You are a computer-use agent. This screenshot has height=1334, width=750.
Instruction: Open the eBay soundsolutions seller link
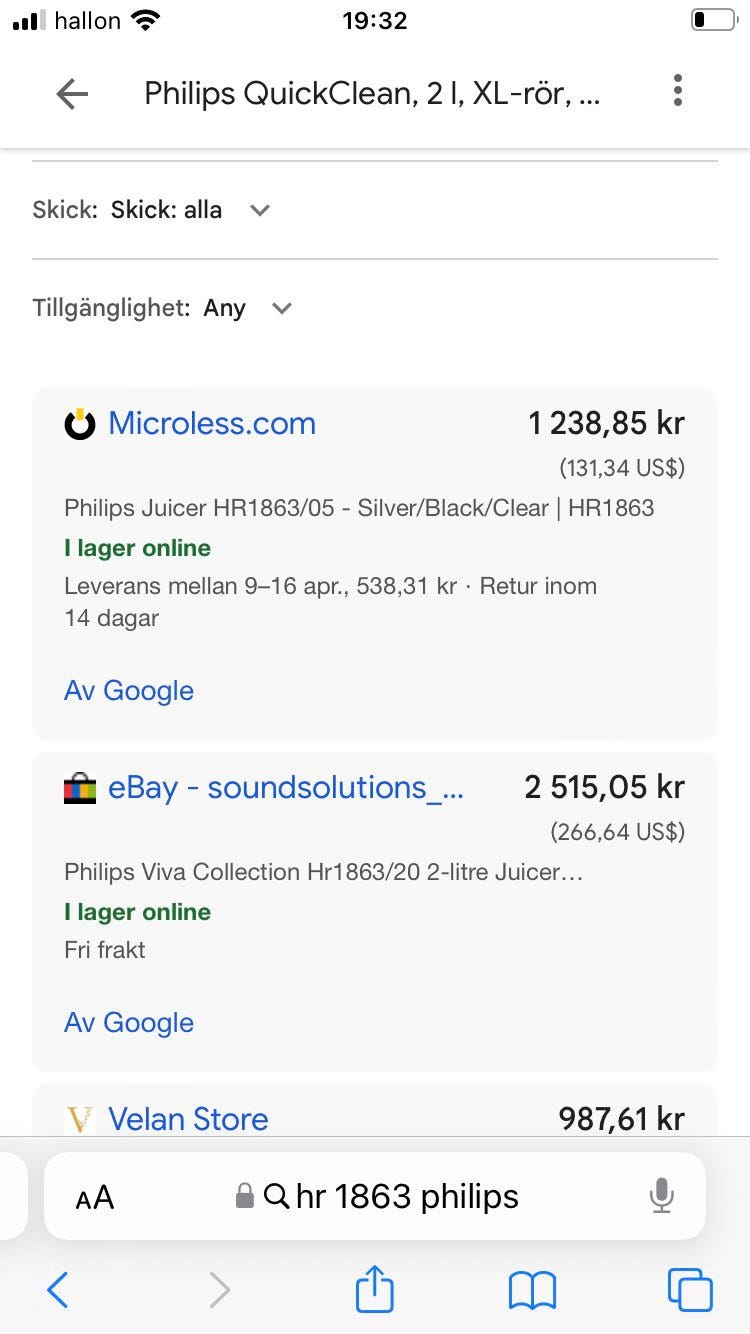pyautogui.click(x=286, y=788)
